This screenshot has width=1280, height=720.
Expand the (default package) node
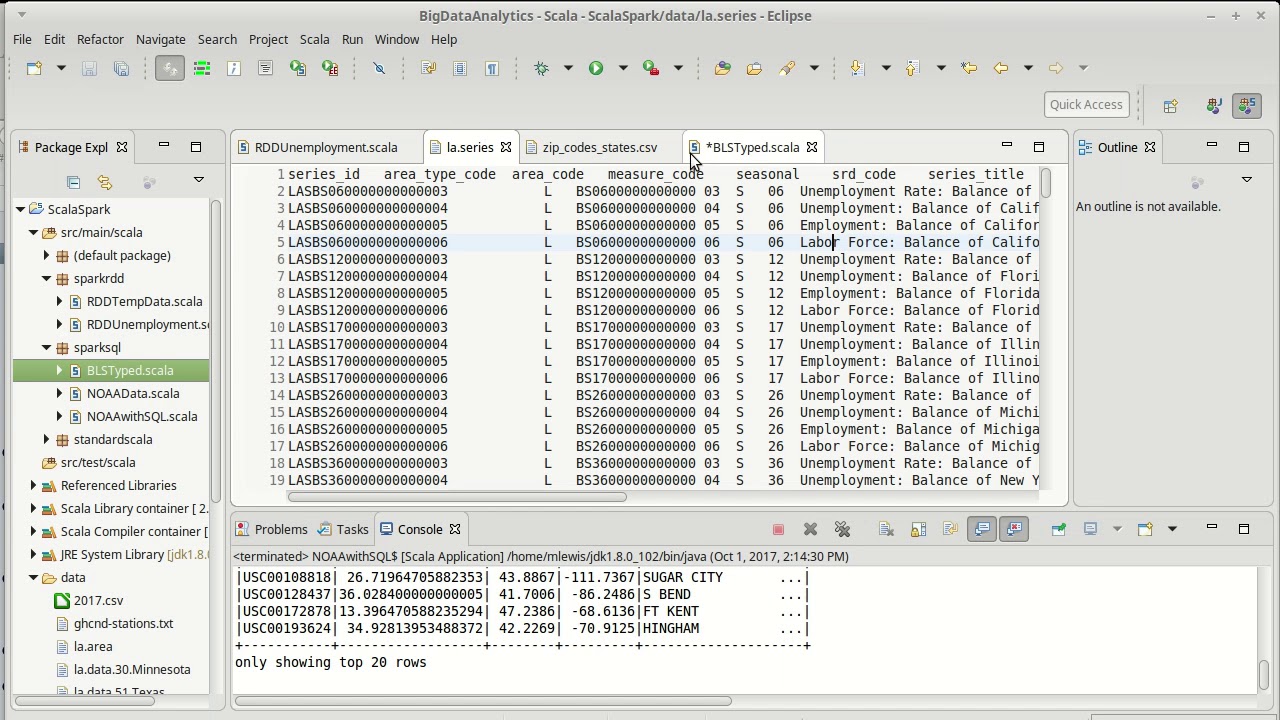46,255
